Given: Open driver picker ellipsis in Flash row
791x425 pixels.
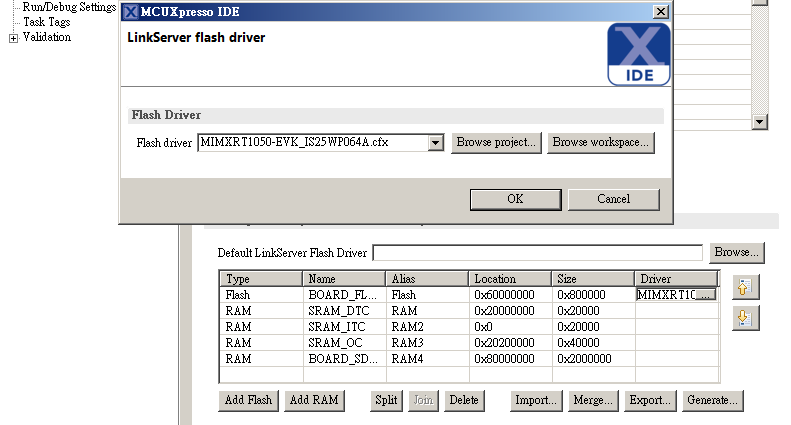Looking at the screenshot, I should [x=705, y=295].
